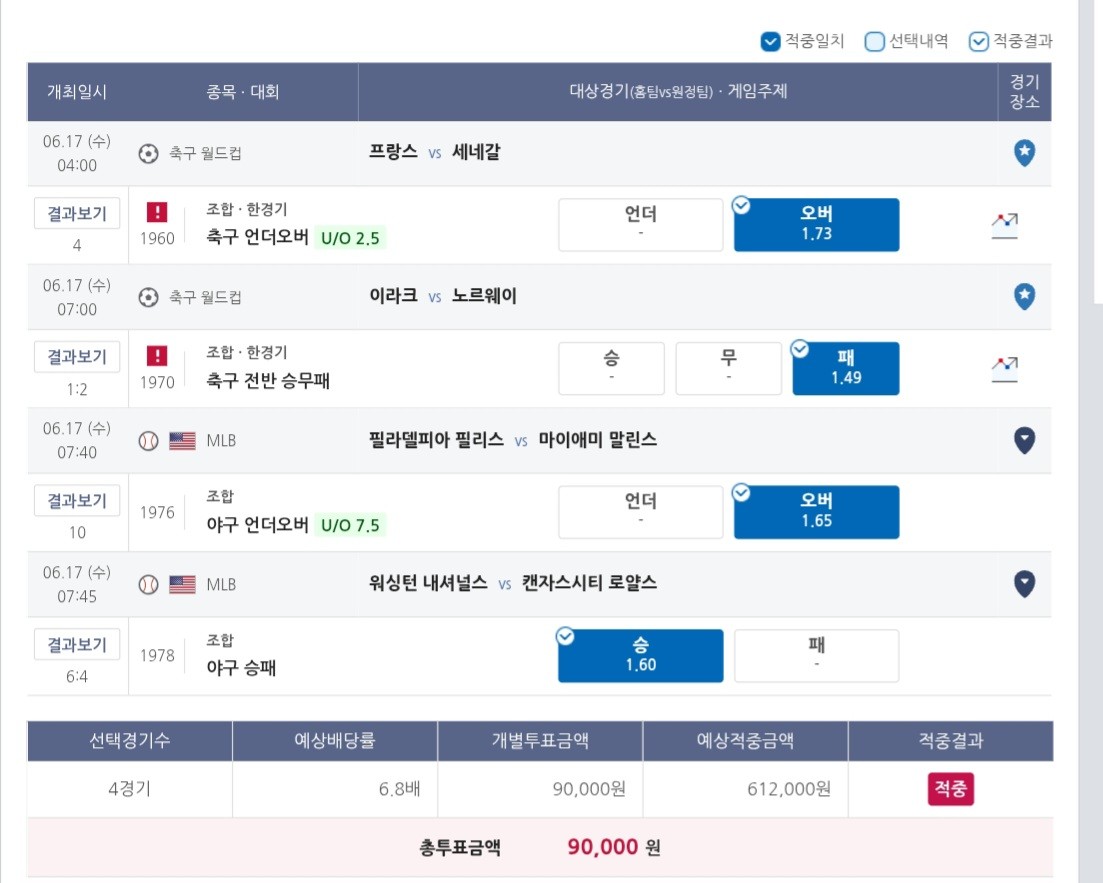Select the 오버 1.73 odds button
This screenshot has height=883, width=1103.
click(816, 224)
